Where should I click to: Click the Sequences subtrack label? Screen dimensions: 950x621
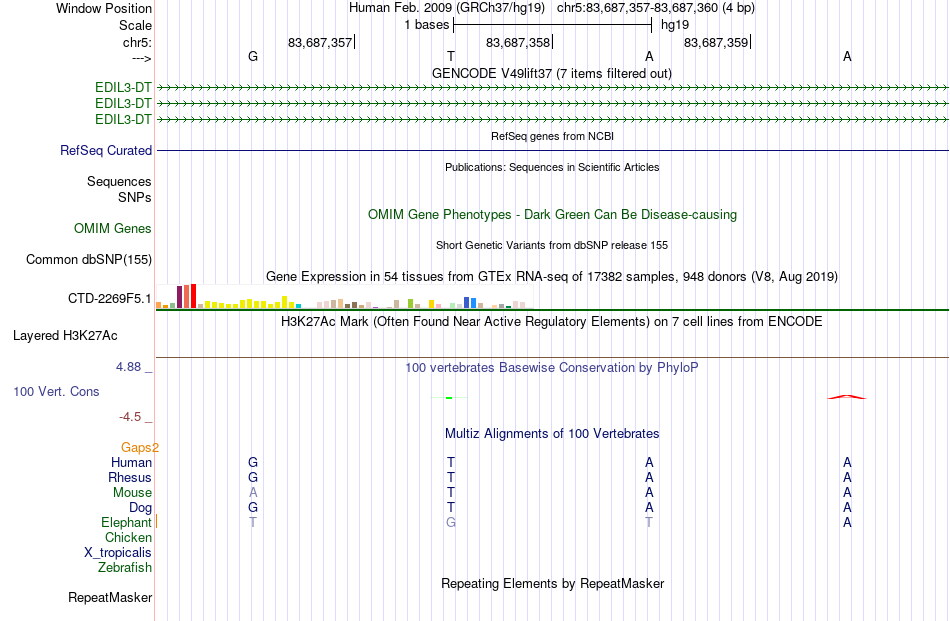coord(119,181)
